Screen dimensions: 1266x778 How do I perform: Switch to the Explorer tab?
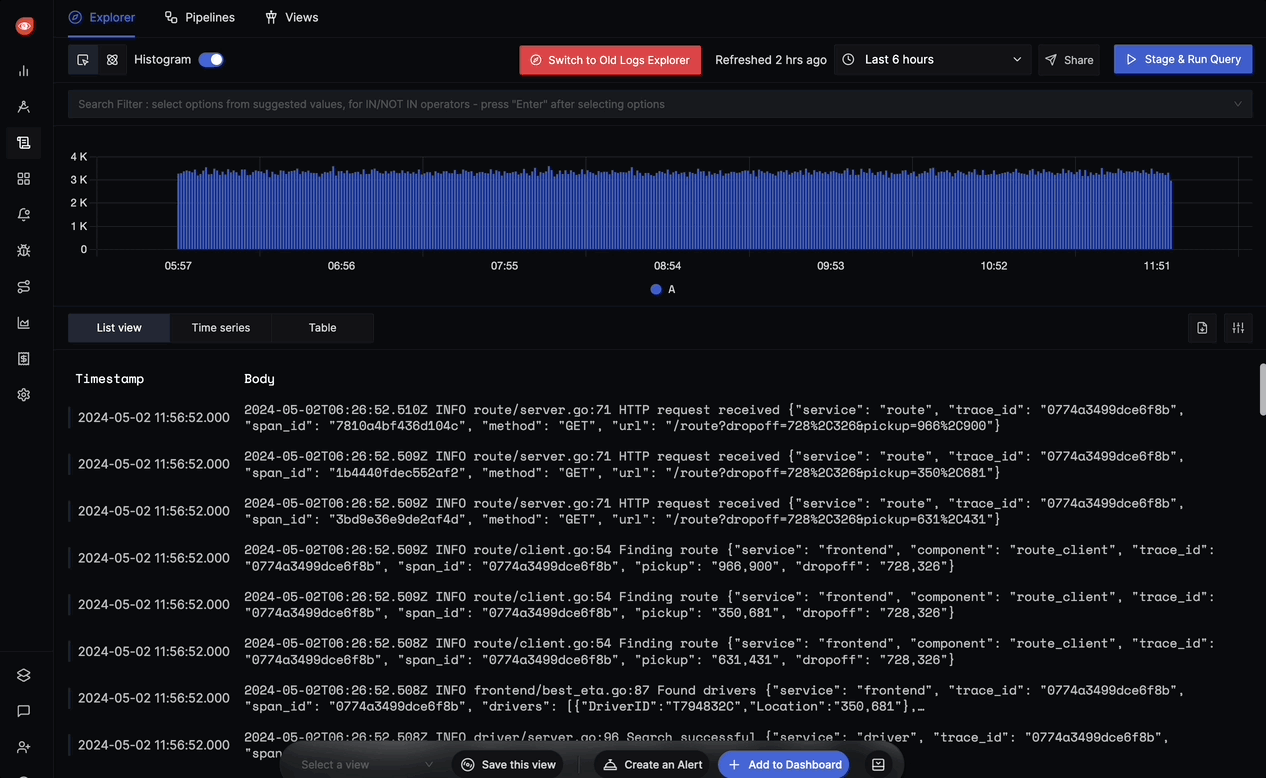click(x=102, y=17)
